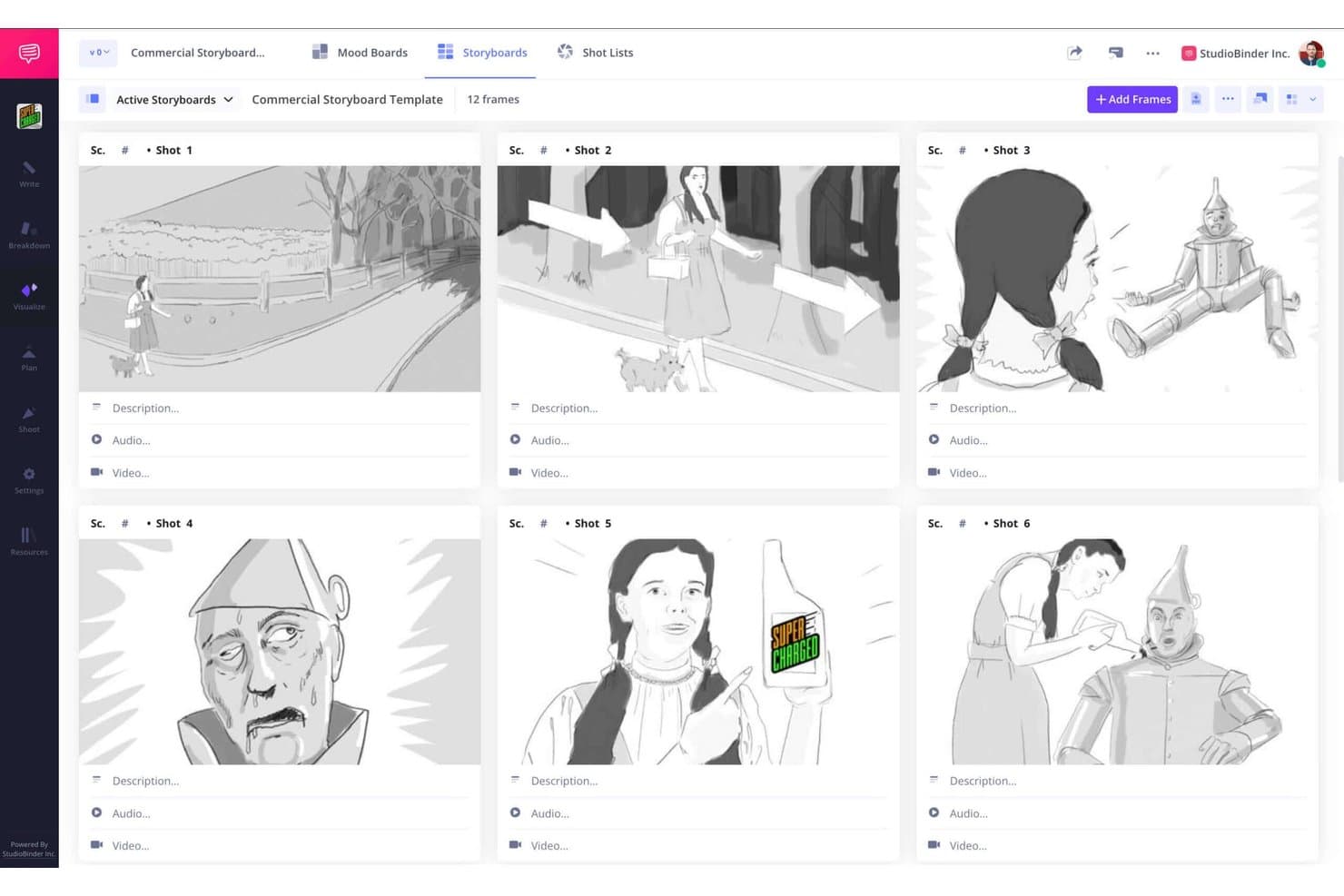
Task: Click Shot 3 video field
Action: point(1117,473)
